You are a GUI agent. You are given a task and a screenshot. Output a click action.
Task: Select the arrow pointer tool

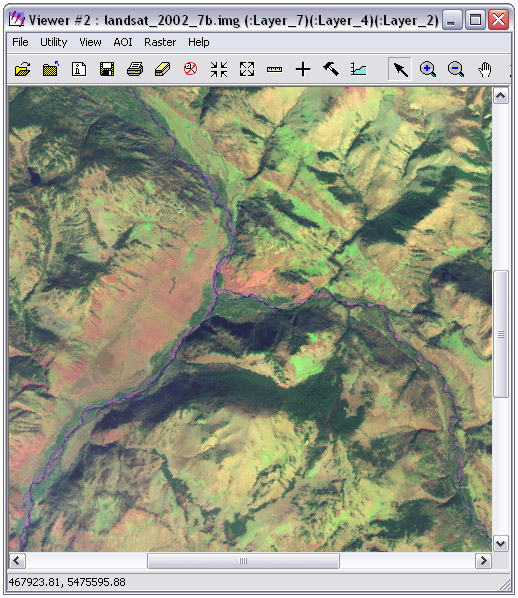(400, 69)
